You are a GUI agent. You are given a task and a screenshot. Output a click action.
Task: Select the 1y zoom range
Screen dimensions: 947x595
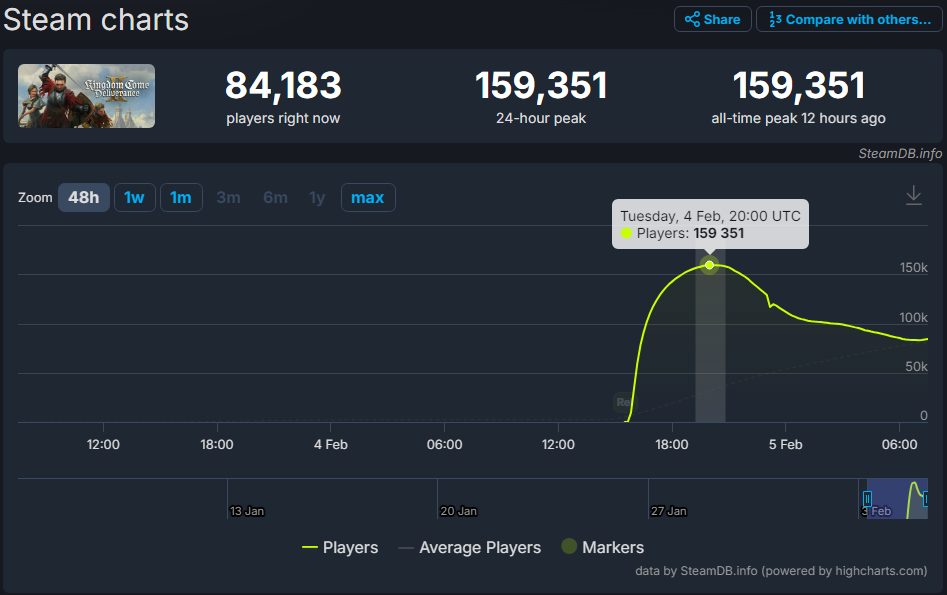coord(317,198)
